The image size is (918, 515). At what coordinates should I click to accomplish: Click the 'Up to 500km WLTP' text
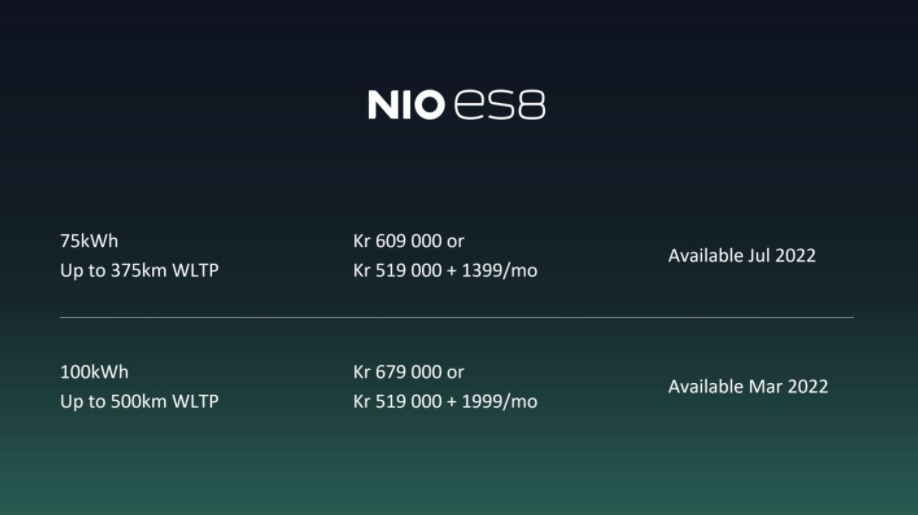pos(139,402)
